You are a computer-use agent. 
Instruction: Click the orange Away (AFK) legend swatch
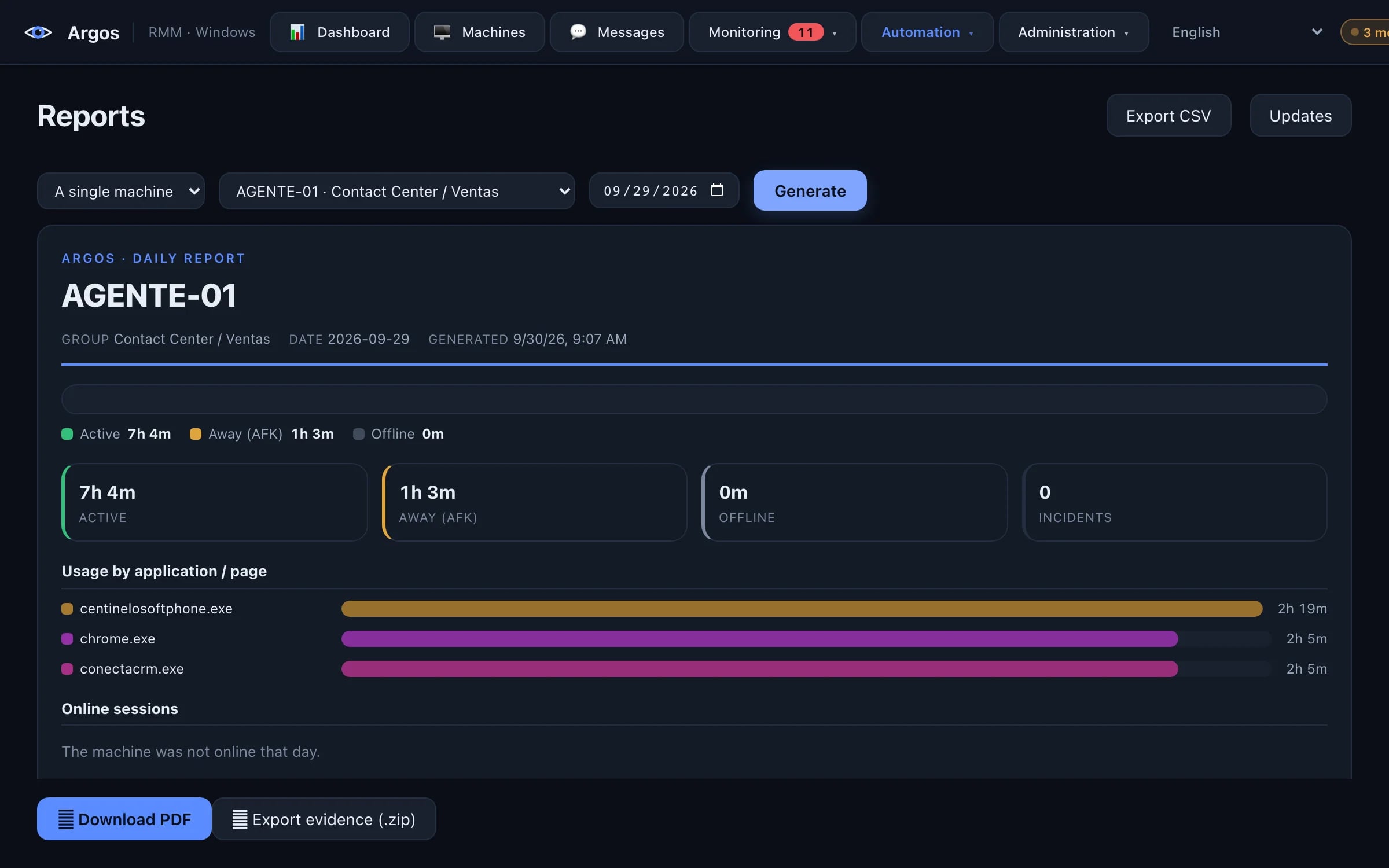(196, 434)
